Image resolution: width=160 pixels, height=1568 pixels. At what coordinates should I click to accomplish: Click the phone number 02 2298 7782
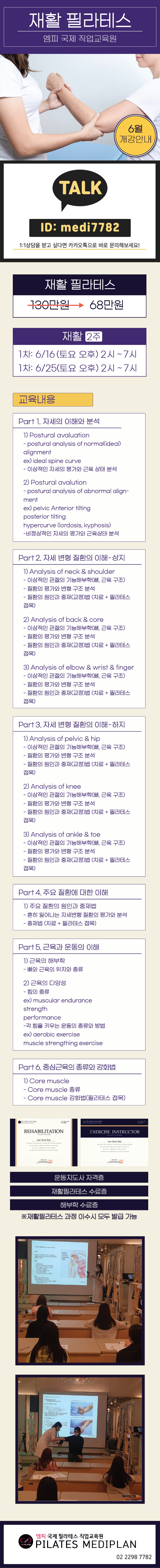(134, 1557)
